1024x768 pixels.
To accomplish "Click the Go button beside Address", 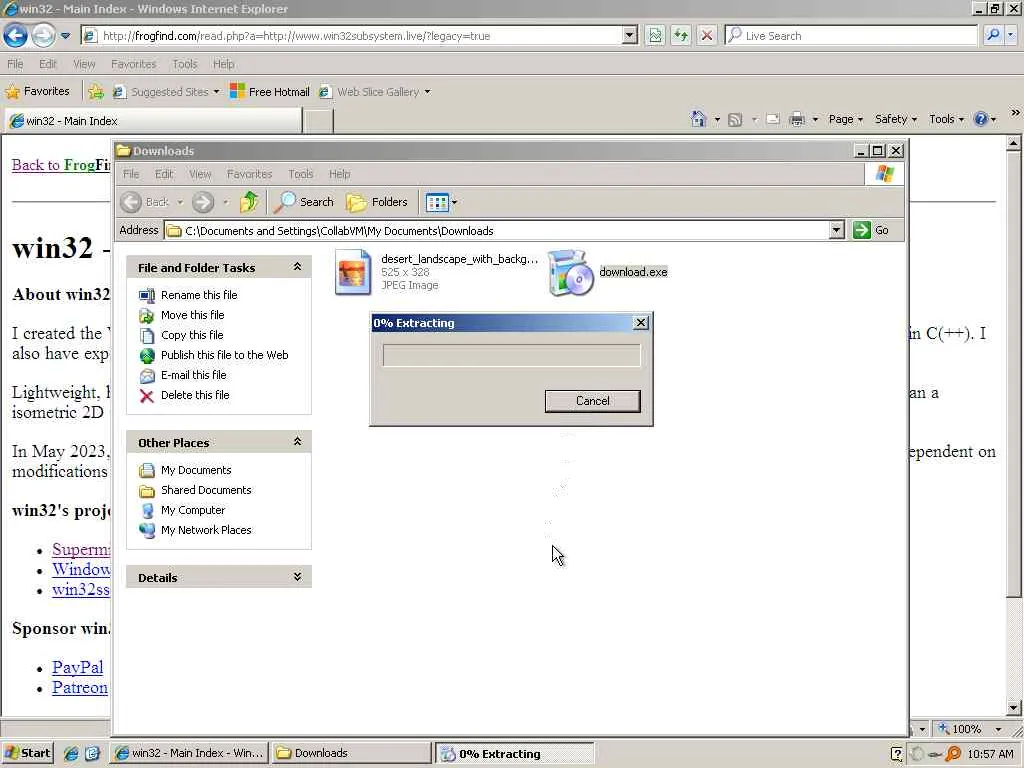I will point(871,230).
